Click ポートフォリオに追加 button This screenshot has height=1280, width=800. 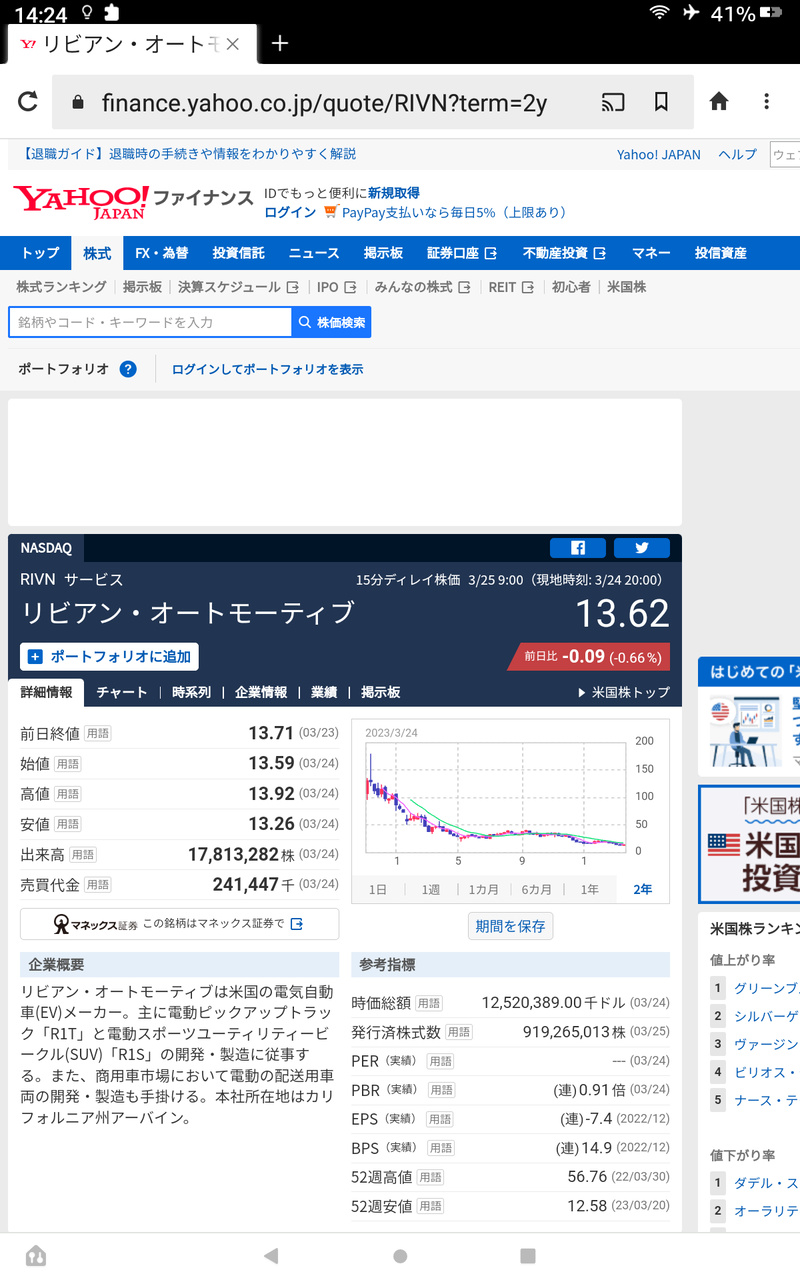click(x=109, y=657)
